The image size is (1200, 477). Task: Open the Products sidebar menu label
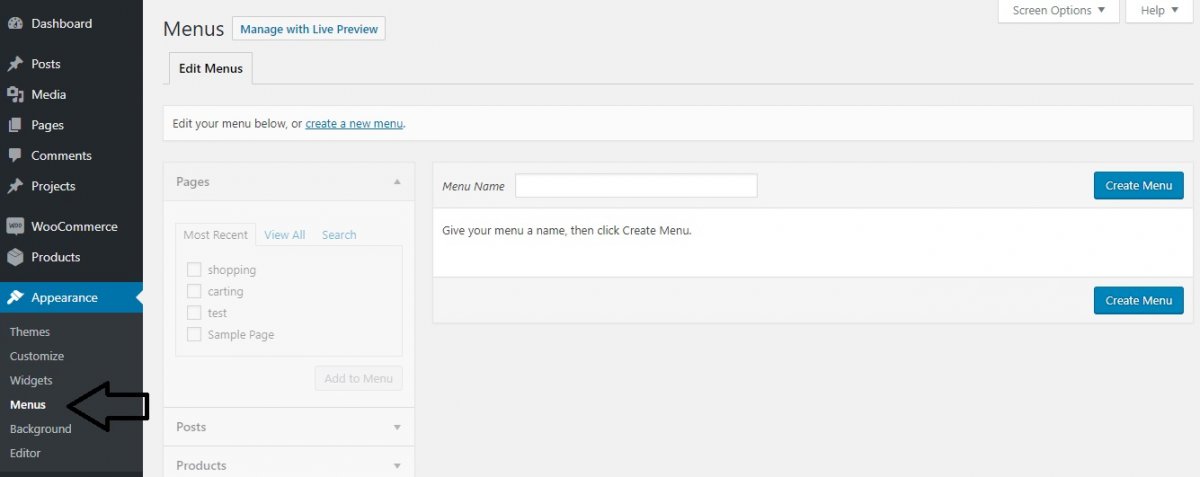pyautogui.click(x=56, y=257)
